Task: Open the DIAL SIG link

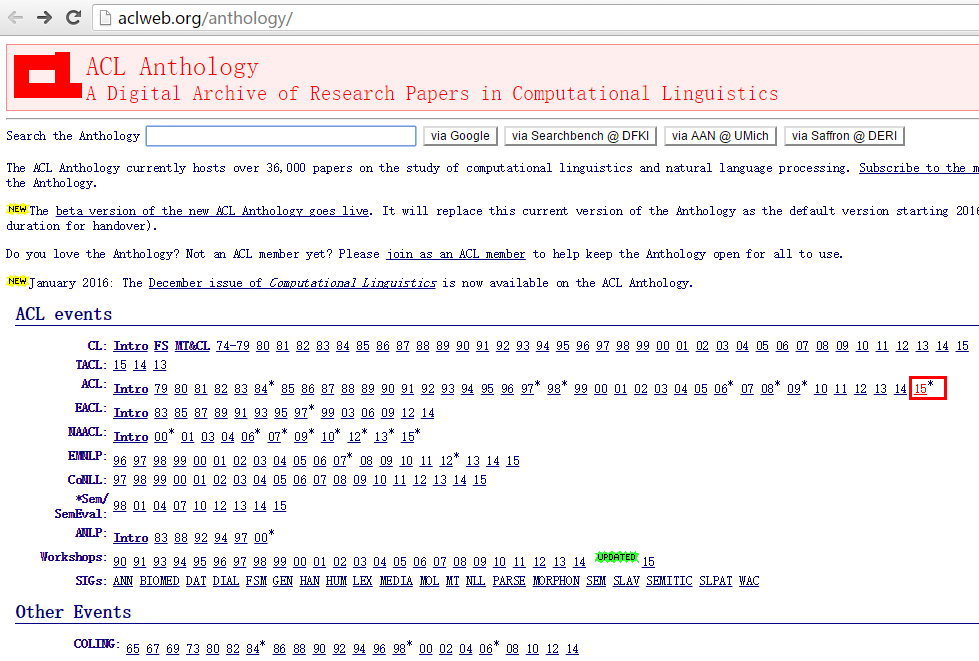Action: click(225, 581)
